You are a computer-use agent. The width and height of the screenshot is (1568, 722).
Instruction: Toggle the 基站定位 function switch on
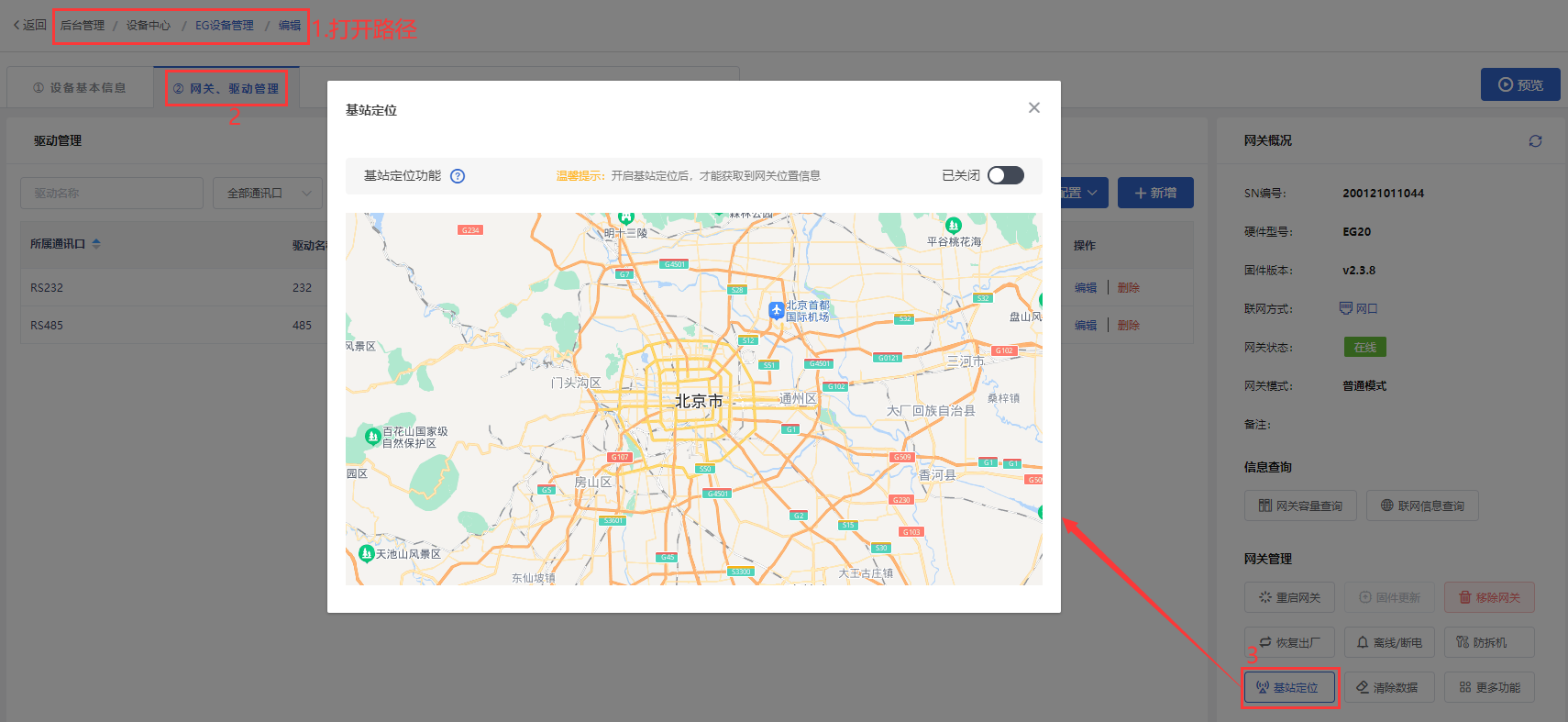1005,175
